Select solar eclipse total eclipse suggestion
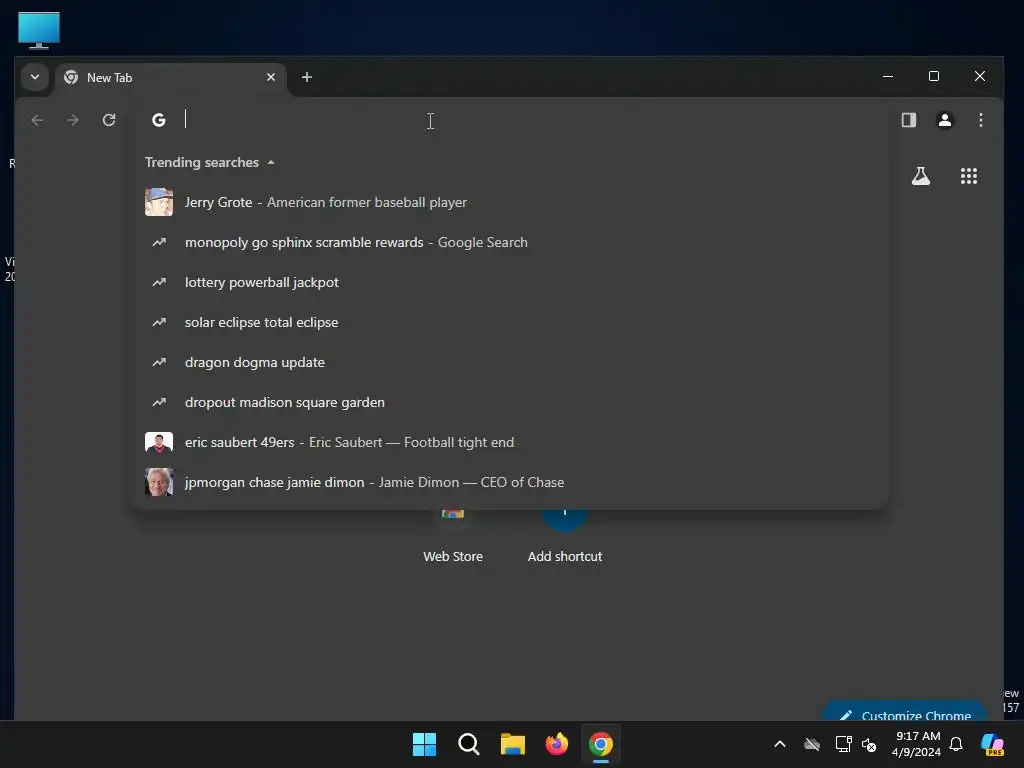Image resolution: width=1024 pixels, height=768 pixels. [509, 322]
